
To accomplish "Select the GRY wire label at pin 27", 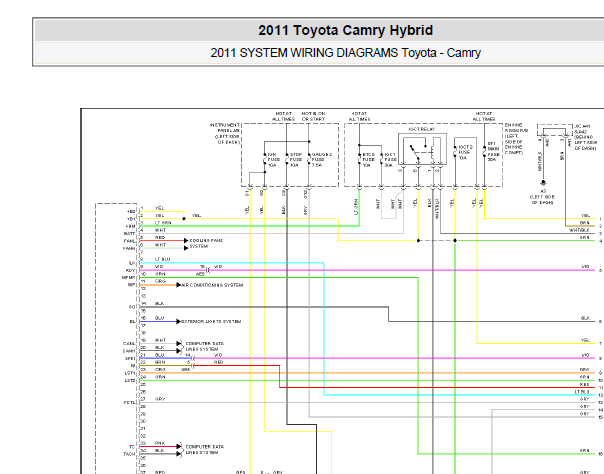I will point(160,399).
